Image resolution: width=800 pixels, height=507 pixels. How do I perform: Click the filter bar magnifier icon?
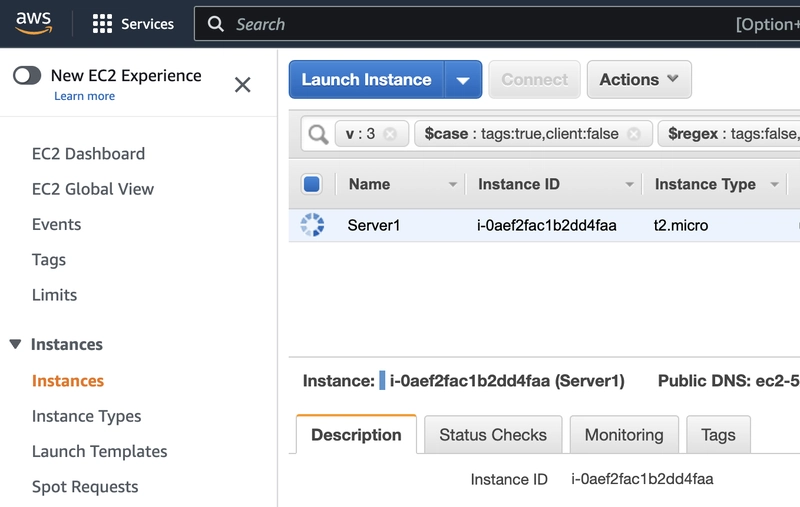318,134
